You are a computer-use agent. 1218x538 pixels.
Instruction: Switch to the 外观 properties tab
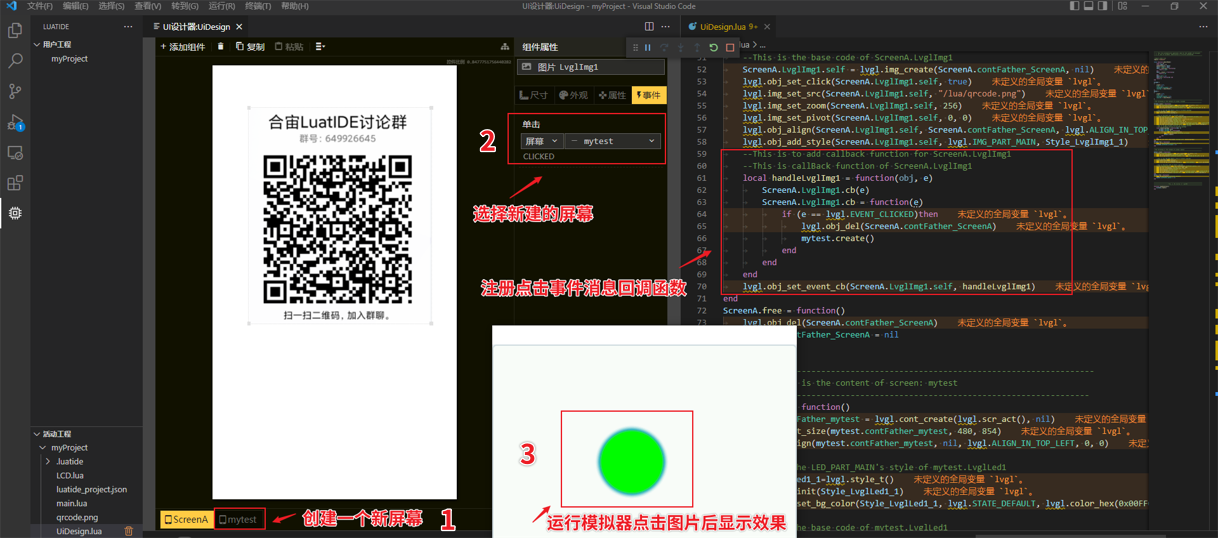pos(574,95)
